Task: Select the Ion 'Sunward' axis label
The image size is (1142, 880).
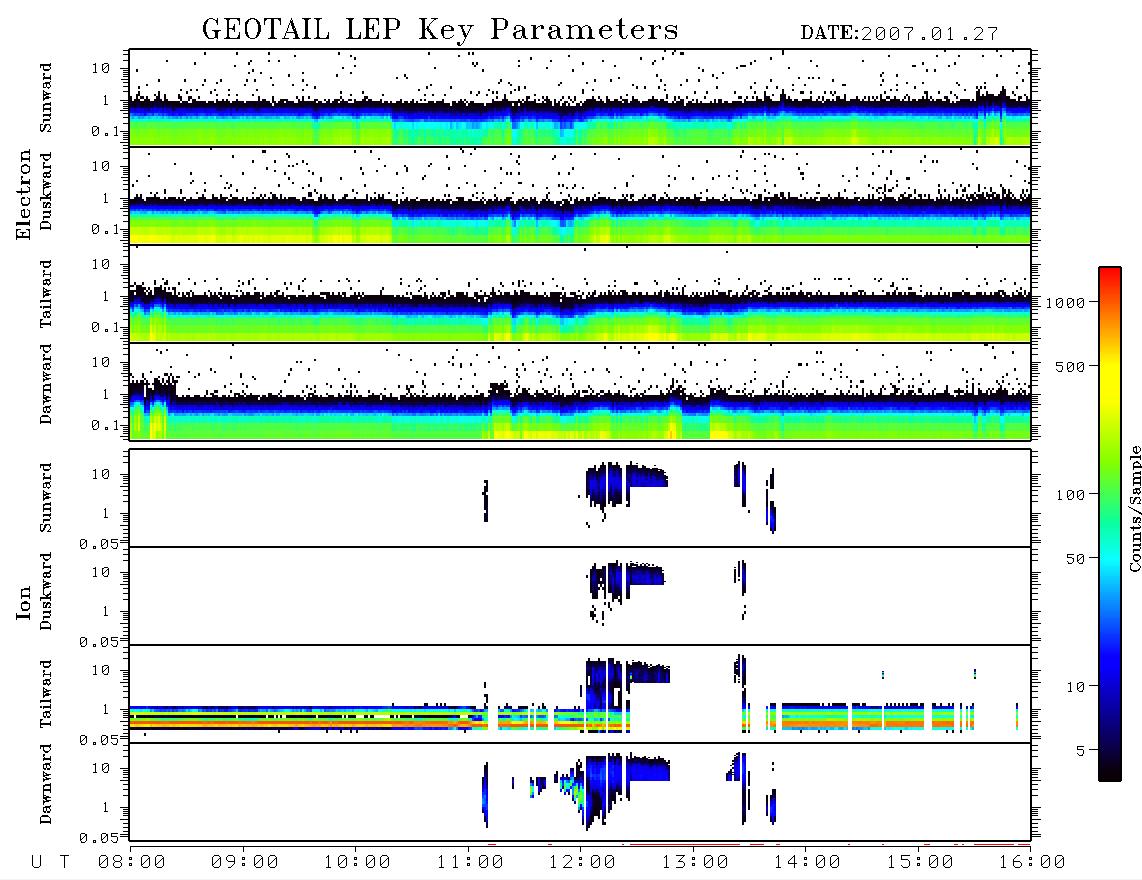Action: 46,498
